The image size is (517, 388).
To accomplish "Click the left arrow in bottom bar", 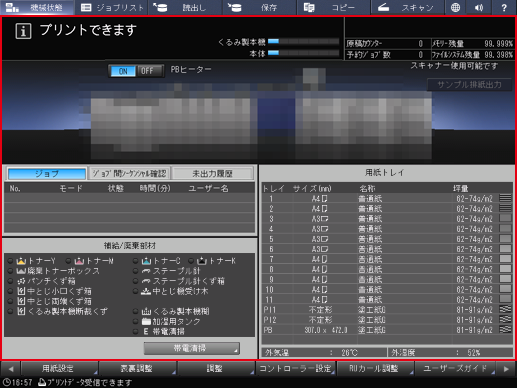I will [10, 369].
